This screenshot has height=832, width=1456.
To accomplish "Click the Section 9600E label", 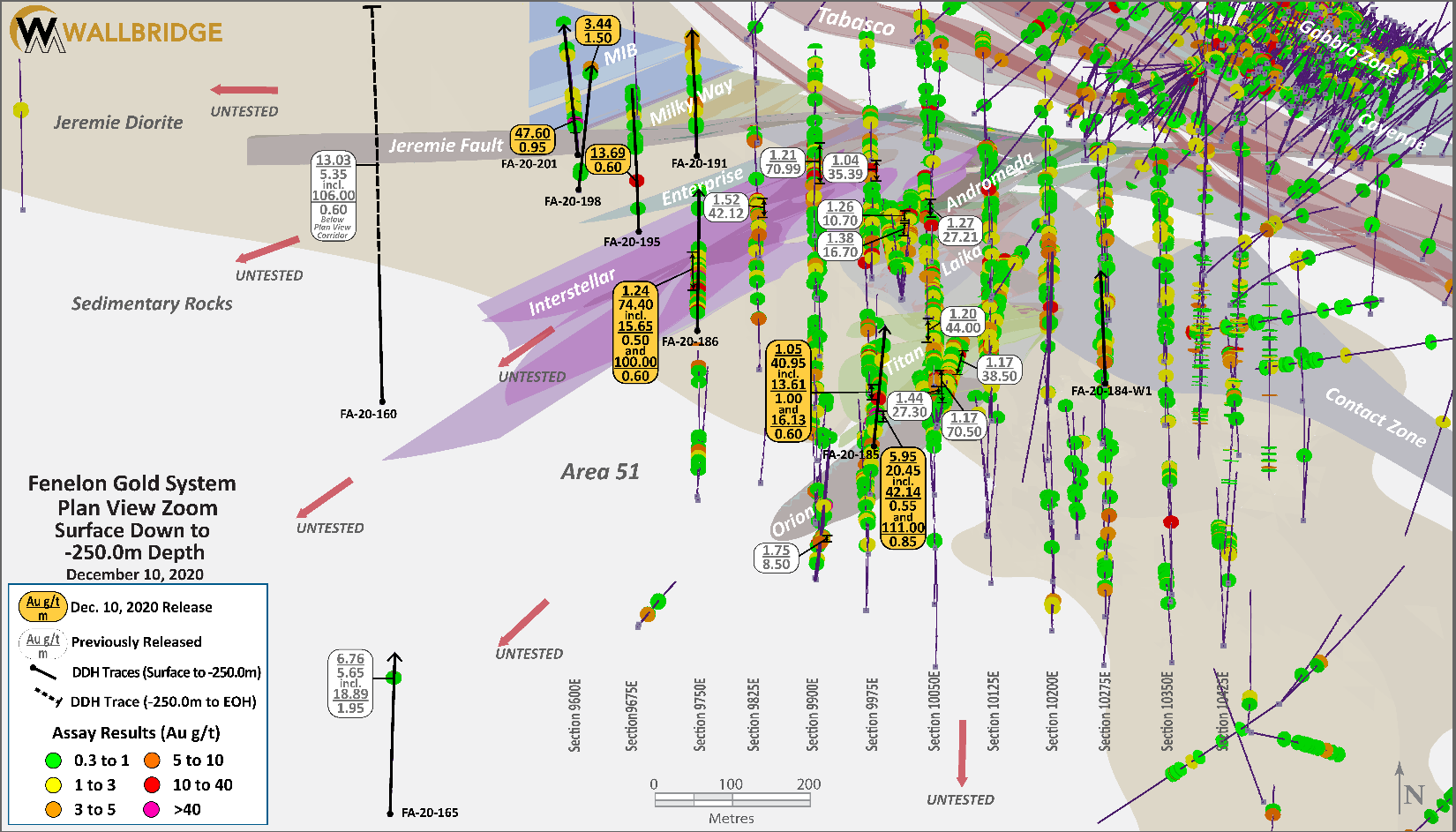I will point(575,715).
